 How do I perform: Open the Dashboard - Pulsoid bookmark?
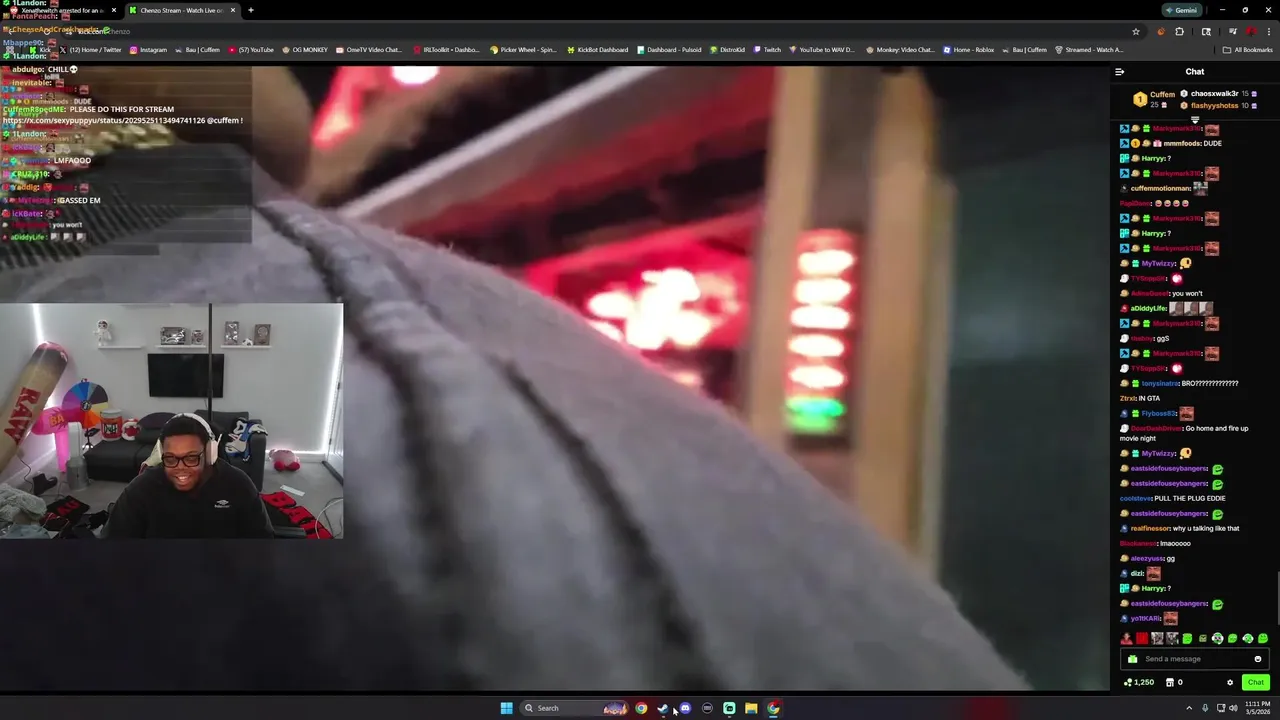(669, 50)
